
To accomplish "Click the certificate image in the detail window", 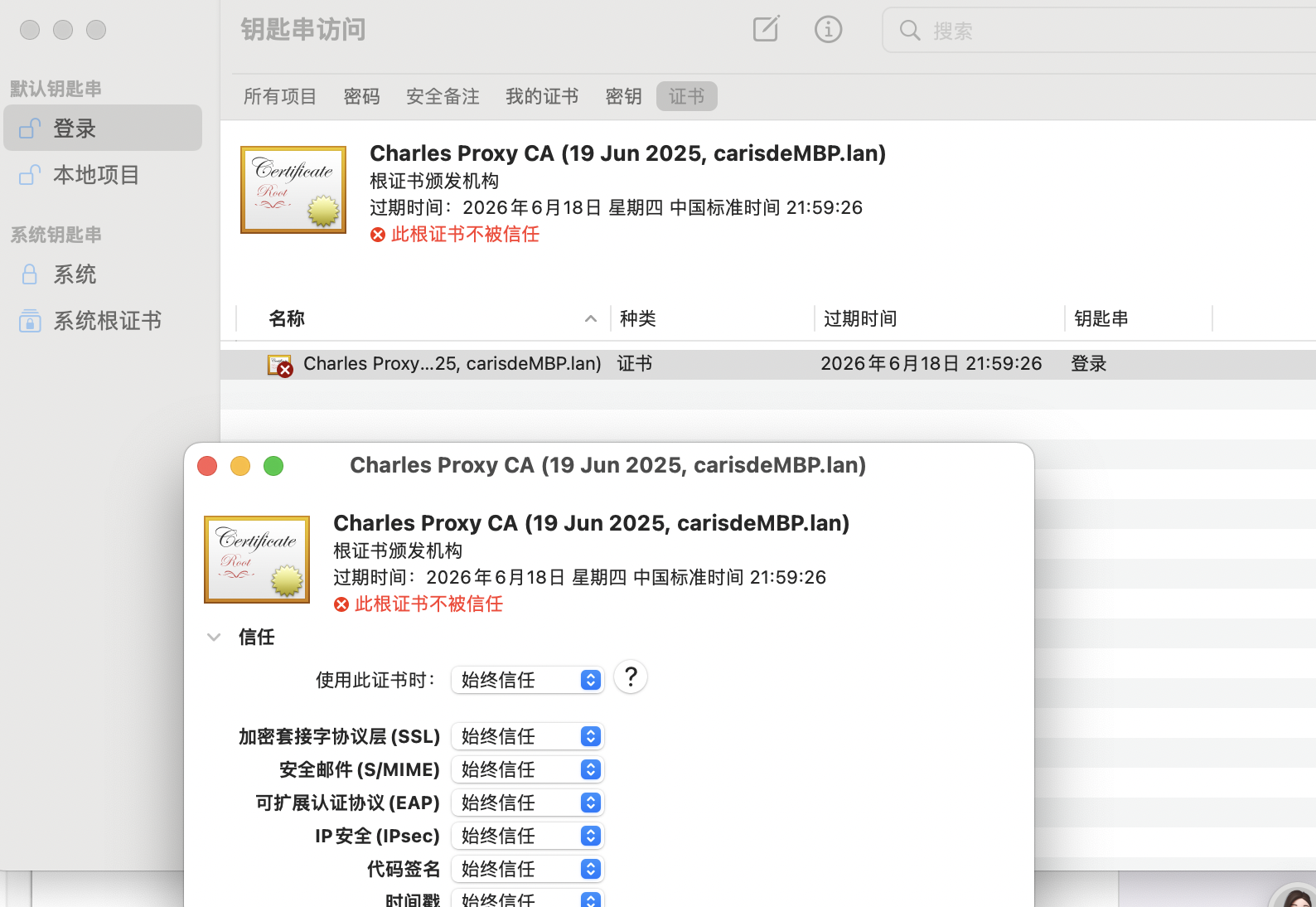I will click(x=257, y=560).
